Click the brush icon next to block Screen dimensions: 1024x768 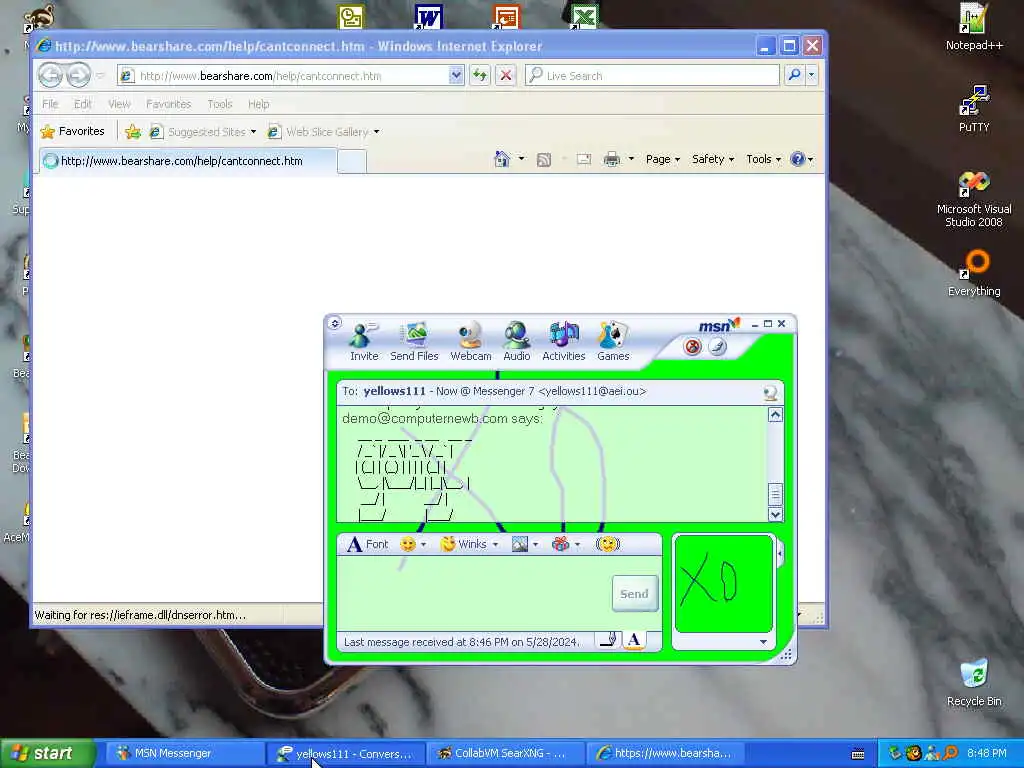[717, 346]
